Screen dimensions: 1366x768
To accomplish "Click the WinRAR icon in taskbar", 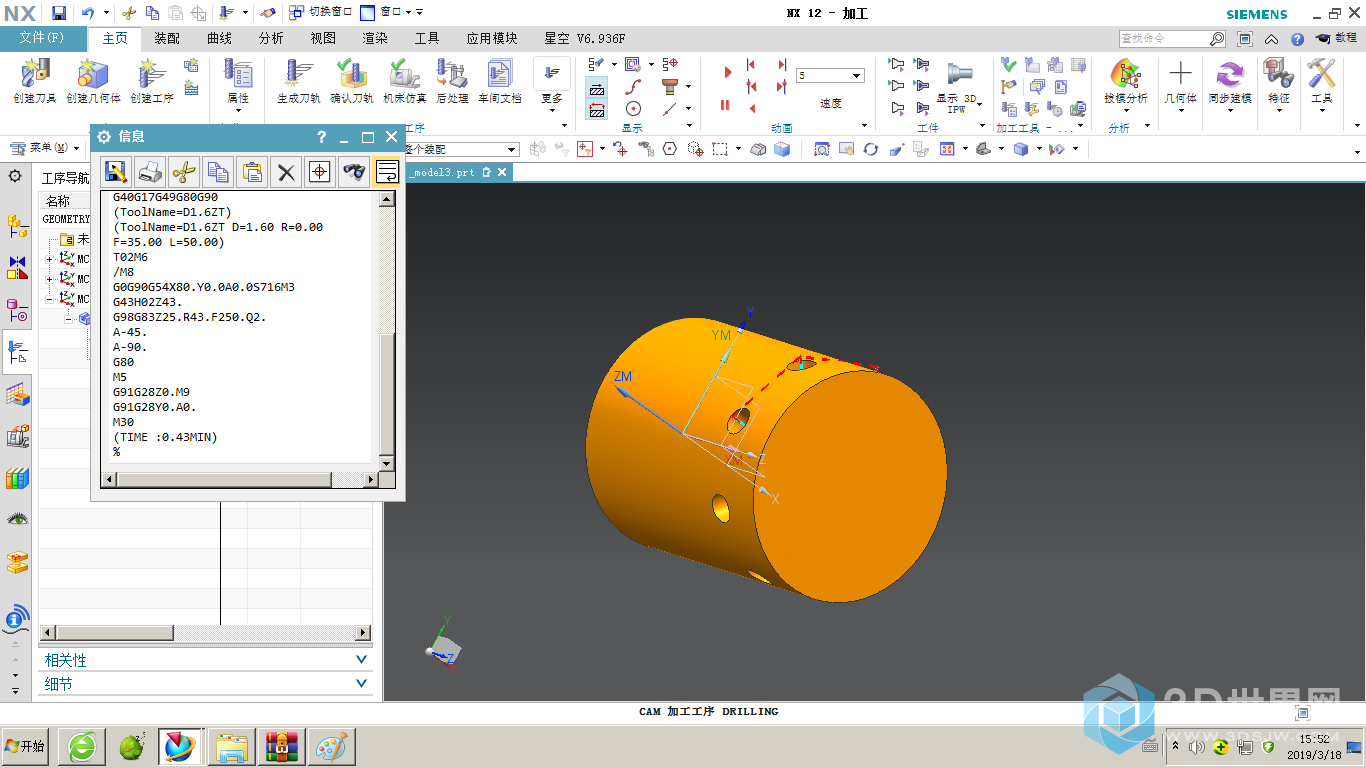I will [281, 746].
